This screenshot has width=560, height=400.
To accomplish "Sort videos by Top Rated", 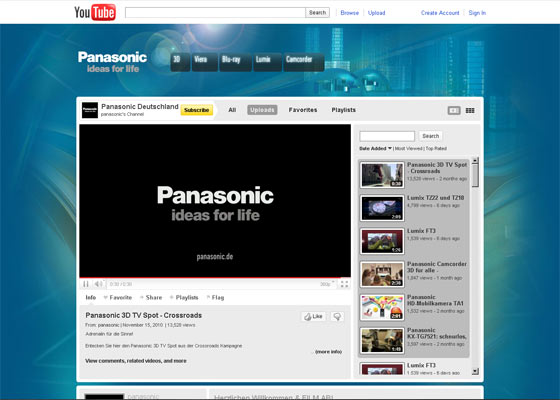I will click(x=436, y=149).
